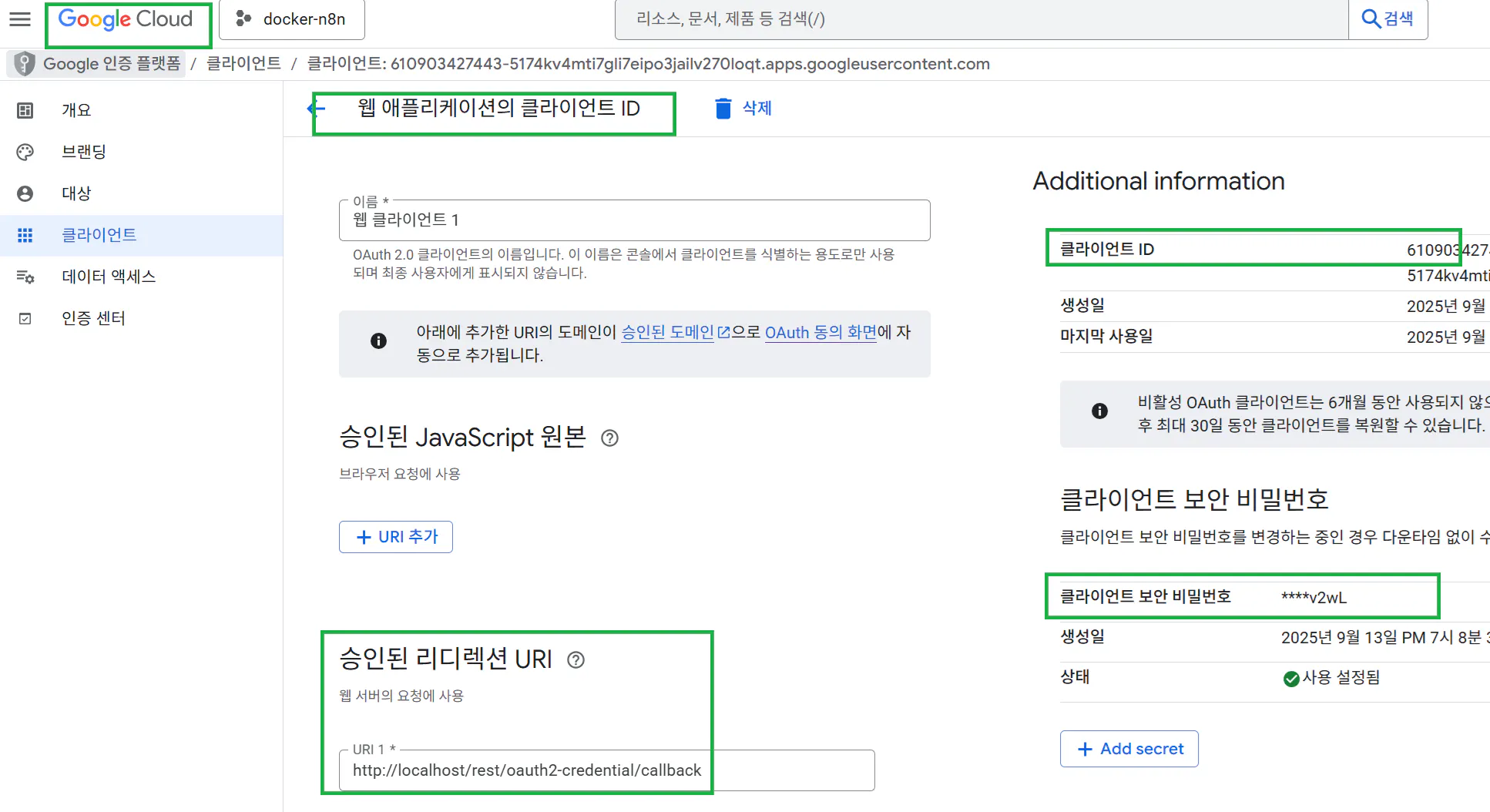The height and width of the screenshot is (812, 1490).
Task: Click the 브라우저 요청에 사용 text
Action: 400,474
